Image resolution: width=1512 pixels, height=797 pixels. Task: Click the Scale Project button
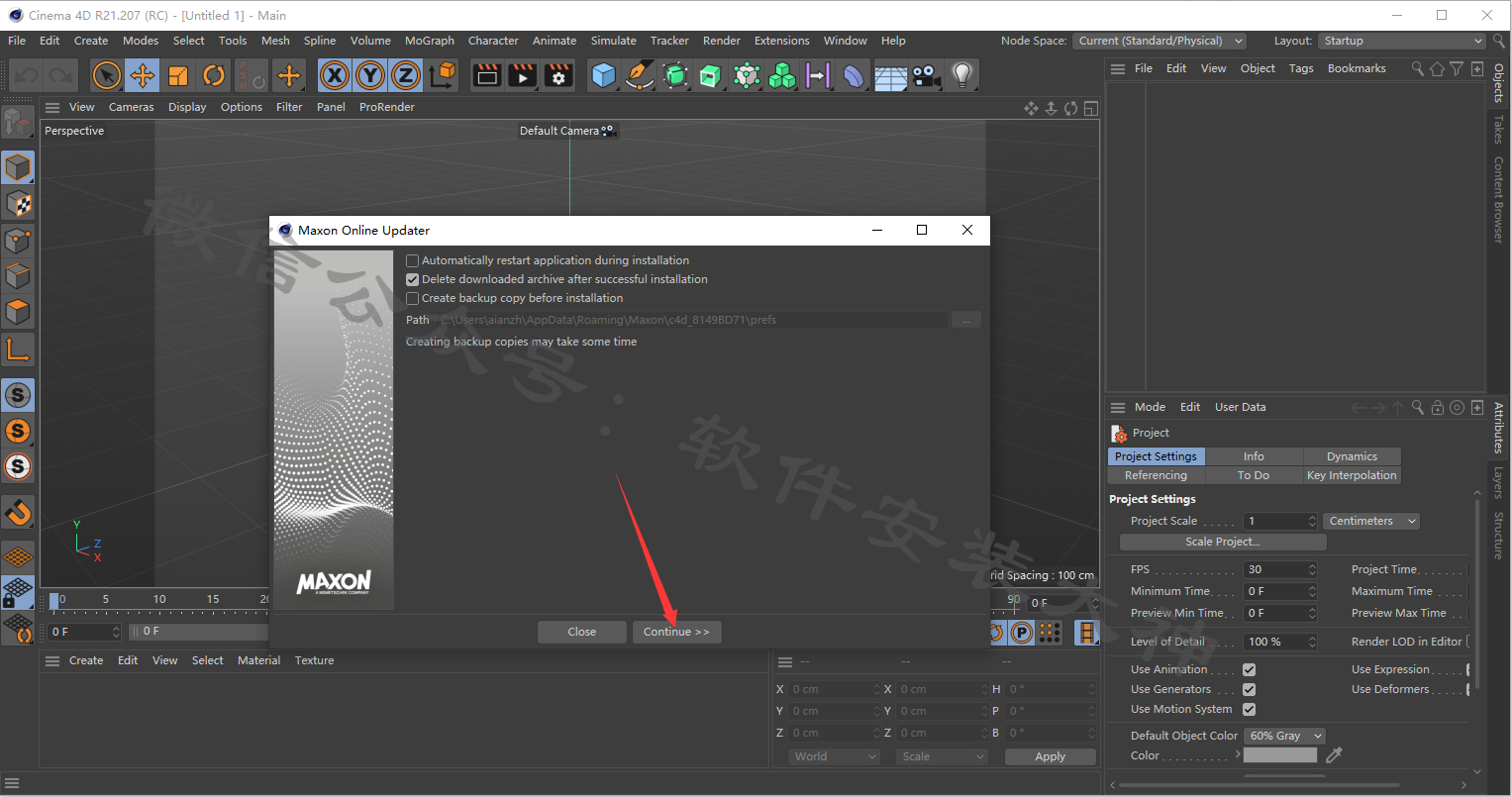1223,542
